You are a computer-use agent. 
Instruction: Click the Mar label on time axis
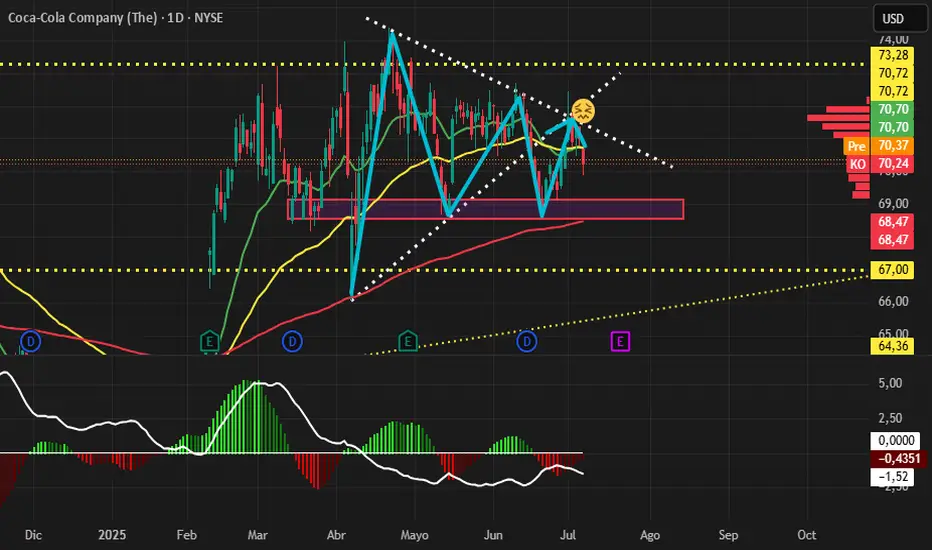(x=257, y=535)
